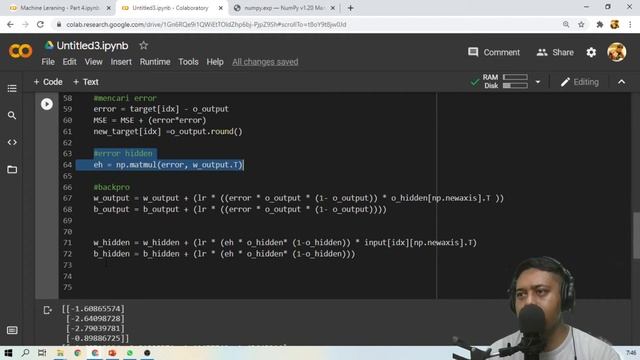640x360 pixels.
Task: Expand the runtime connection dropdown arrow
Action: [538, 82]
